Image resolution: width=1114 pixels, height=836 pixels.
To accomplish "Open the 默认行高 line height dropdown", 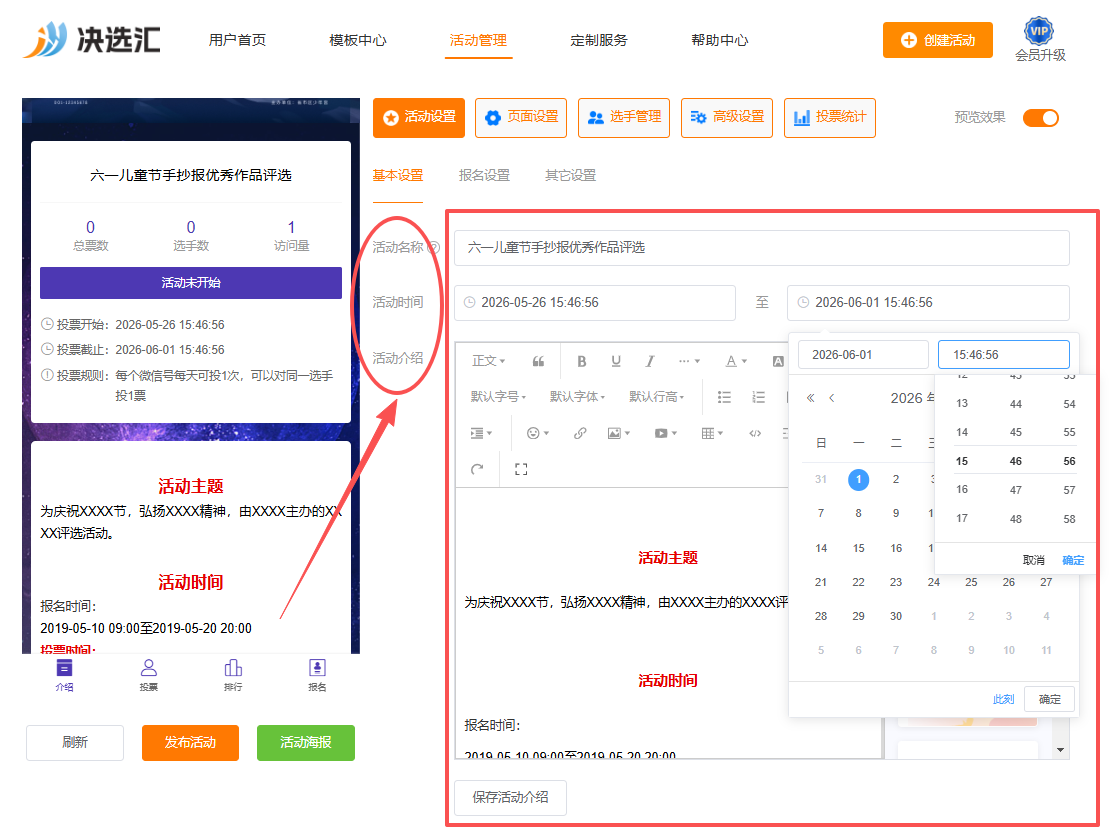I will pos(656,397).
